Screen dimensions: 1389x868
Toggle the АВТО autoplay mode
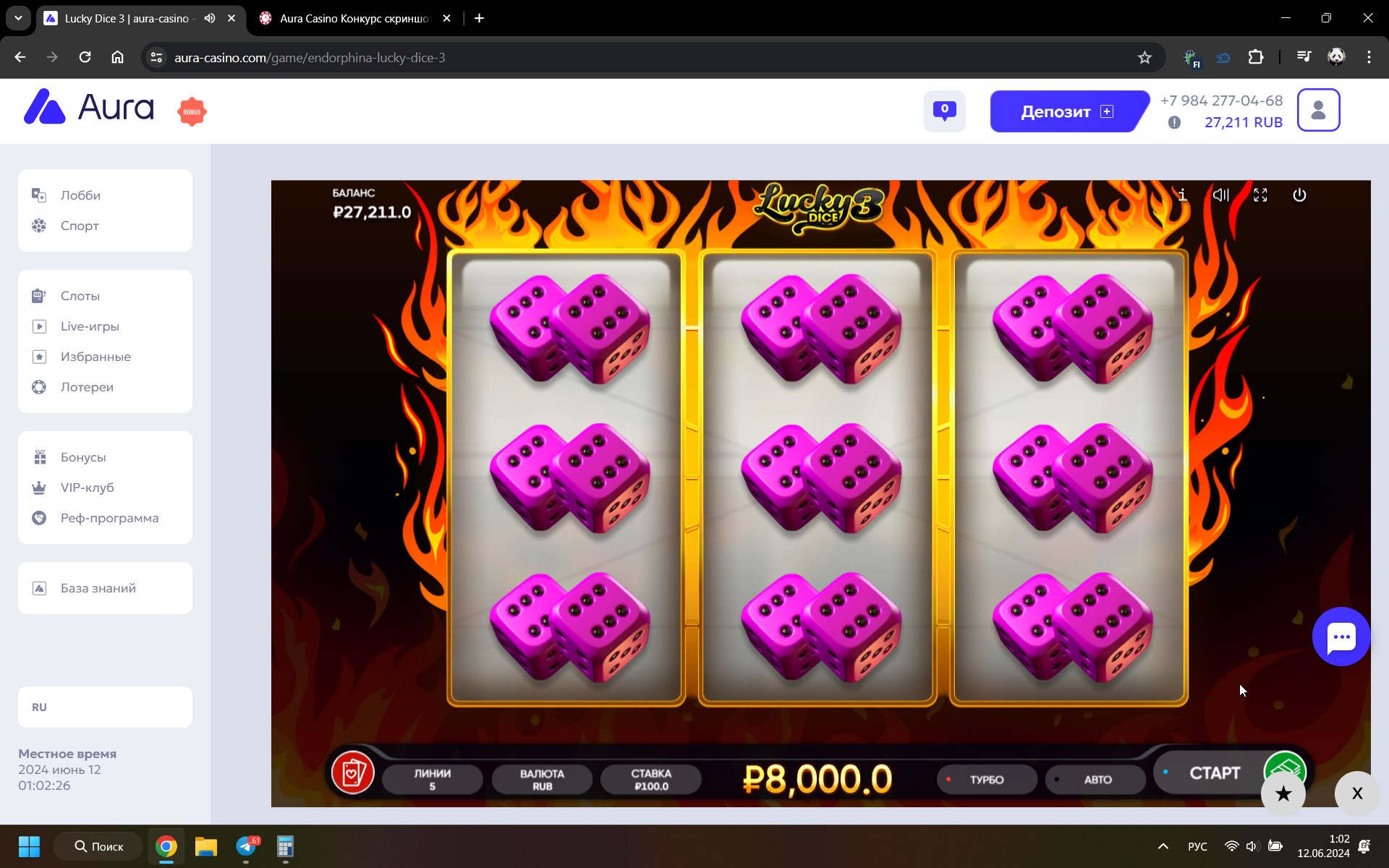pos(1096,780)
